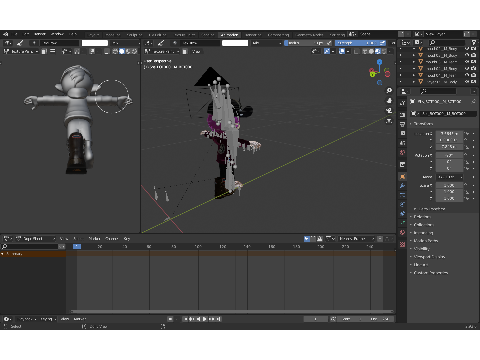Toggle camera view with the camera gizmo icon
Screen dimensions: 480x360
pyautogui.click(x=389, y=111)
